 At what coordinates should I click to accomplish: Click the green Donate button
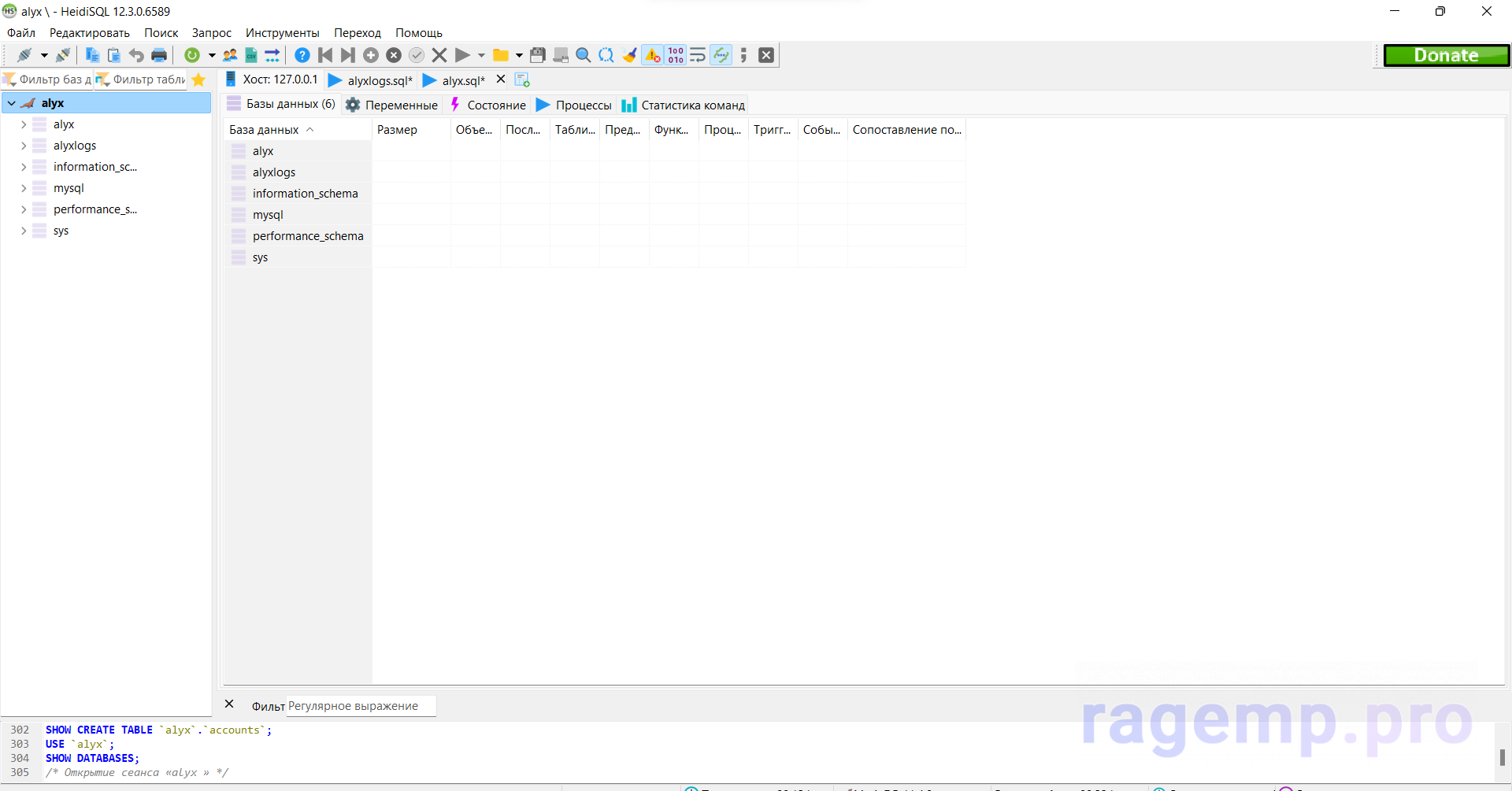point(1446,55)
